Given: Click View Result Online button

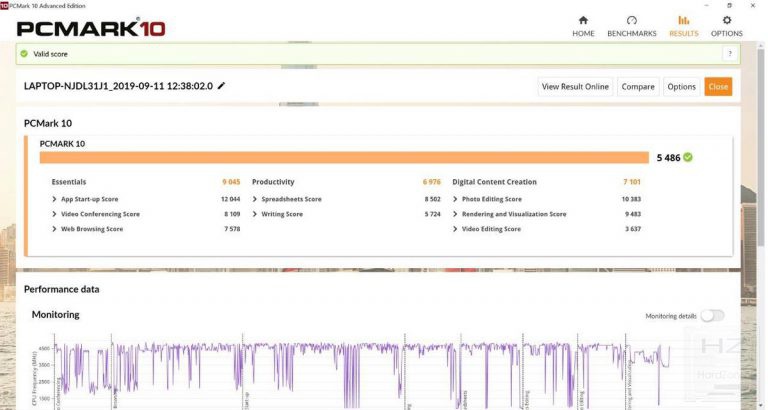Looking at the screenshot, I should (x=575, y=87).
